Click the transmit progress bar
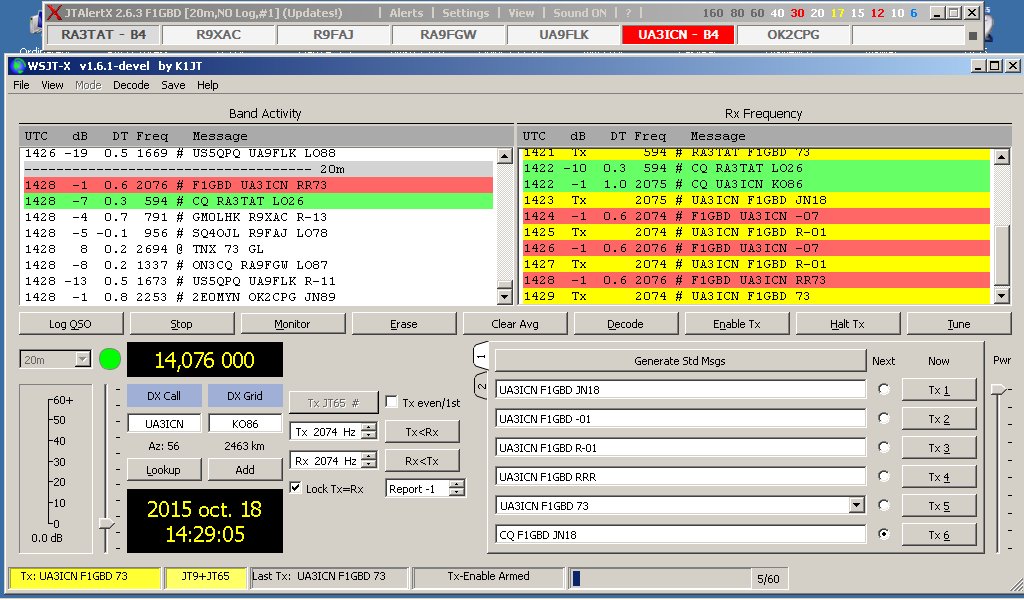 [660, 578]
